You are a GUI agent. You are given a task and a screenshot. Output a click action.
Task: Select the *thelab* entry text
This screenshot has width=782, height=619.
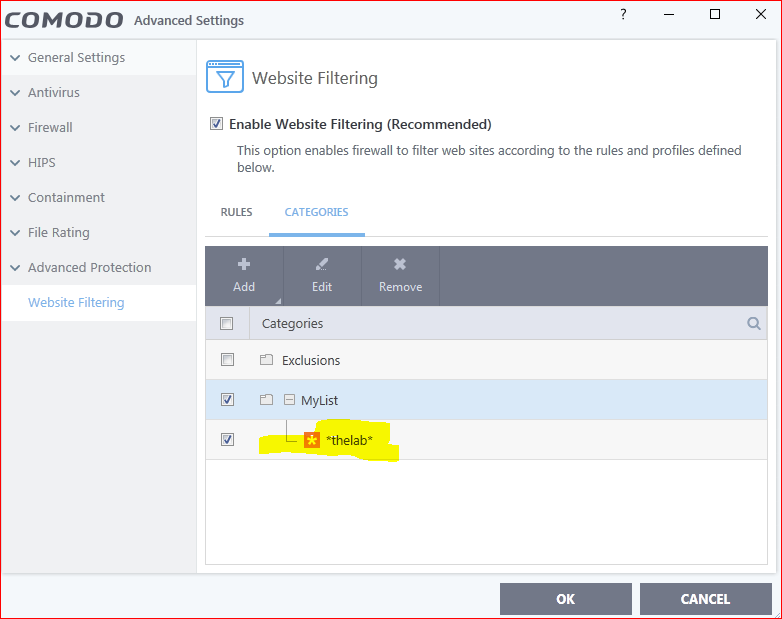[x=349, y=440]
